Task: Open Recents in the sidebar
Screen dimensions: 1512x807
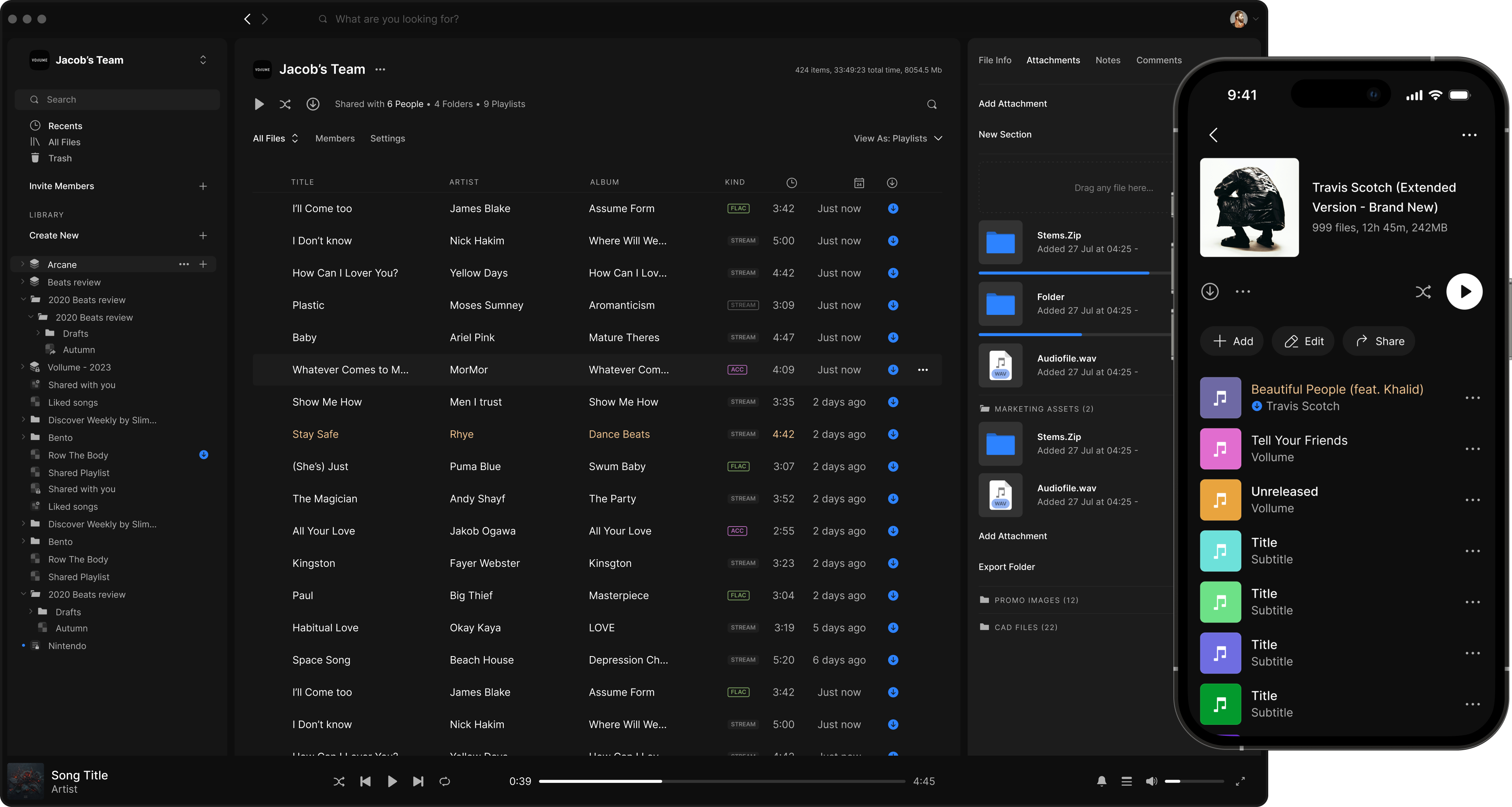Action: click(64, 126)
